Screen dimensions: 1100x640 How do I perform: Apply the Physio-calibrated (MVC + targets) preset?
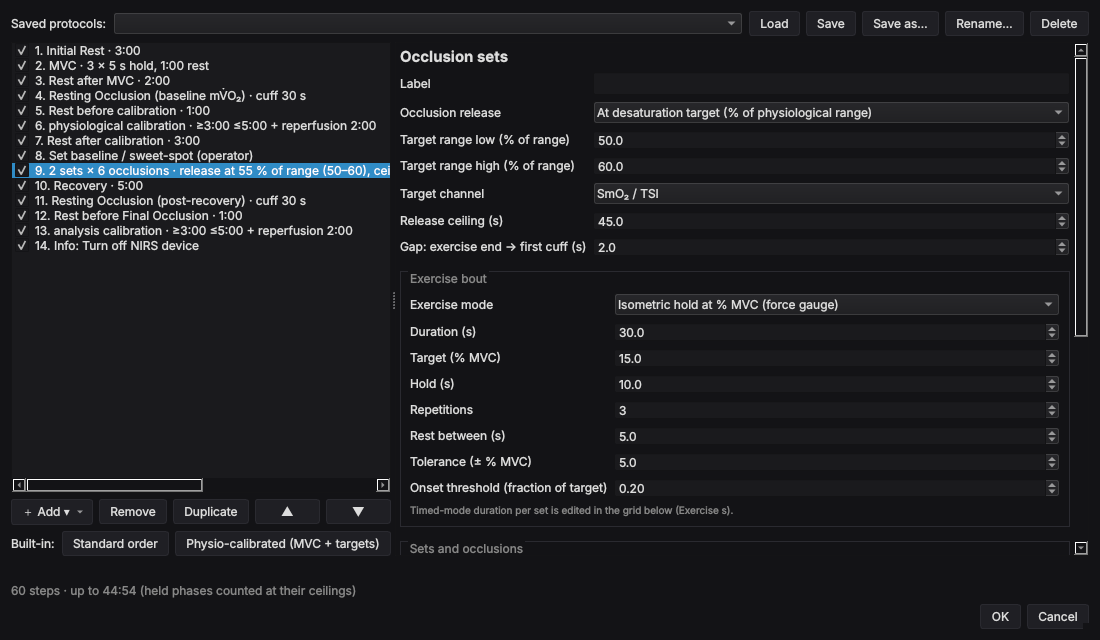tap(282, 544)
